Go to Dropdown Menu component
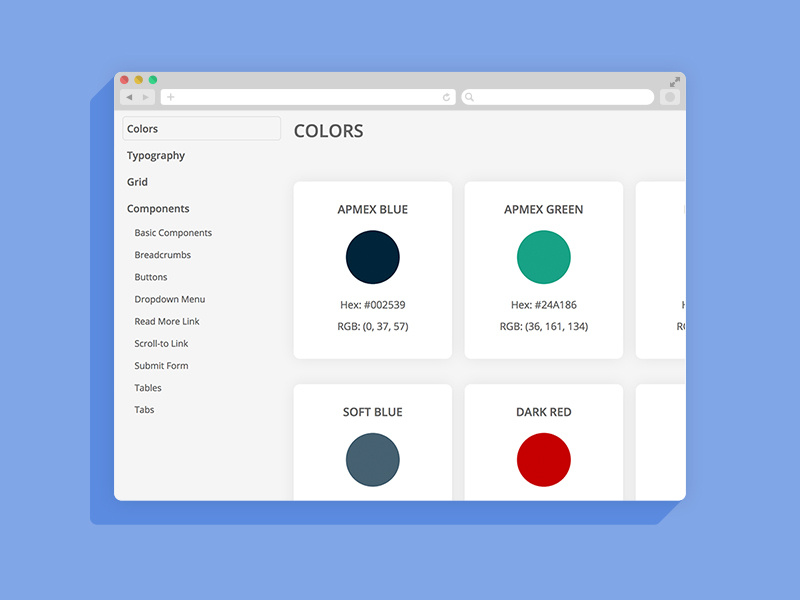 click(170, 299)
